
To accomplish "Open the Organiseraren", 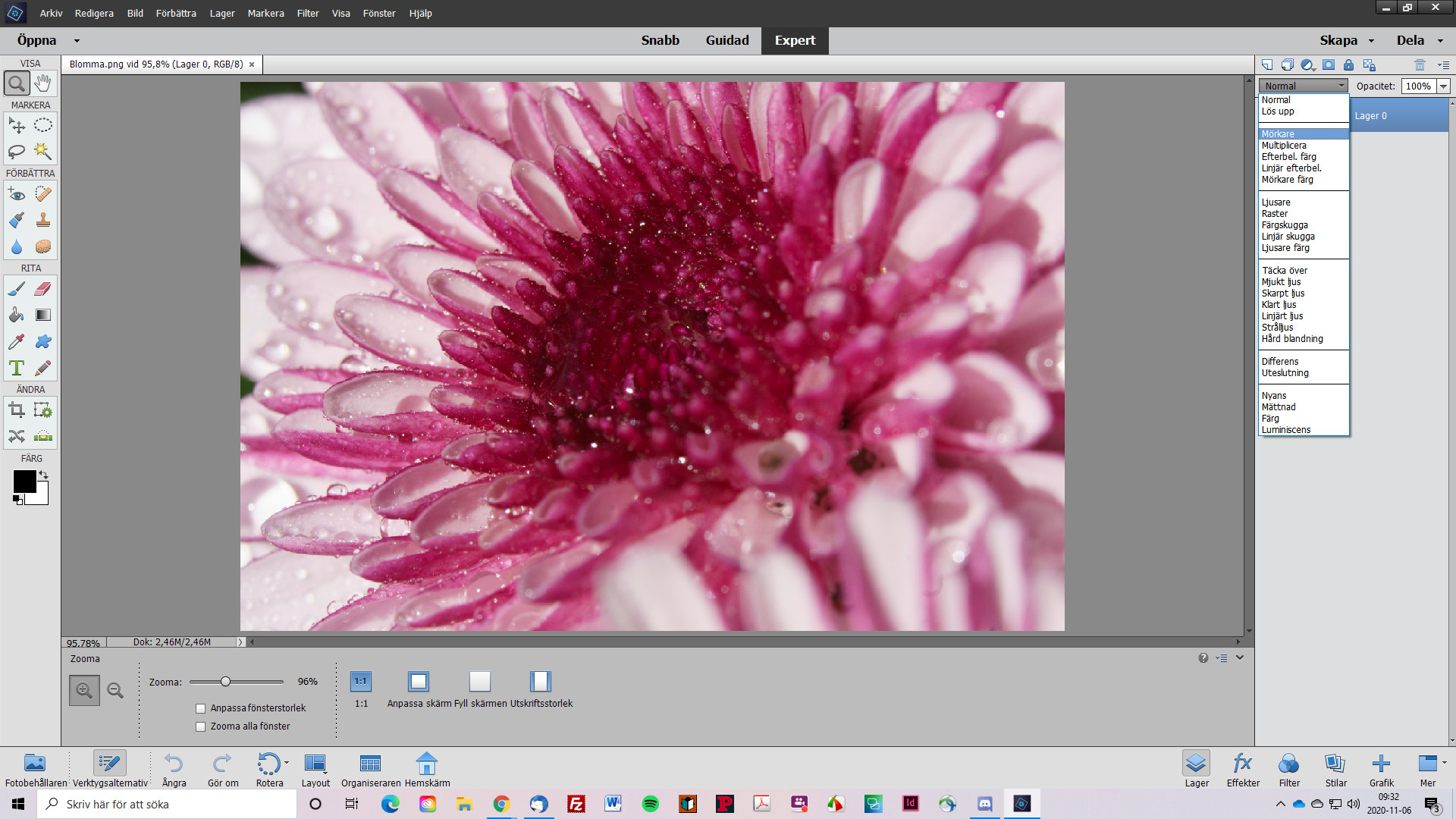I will (370, 764).
